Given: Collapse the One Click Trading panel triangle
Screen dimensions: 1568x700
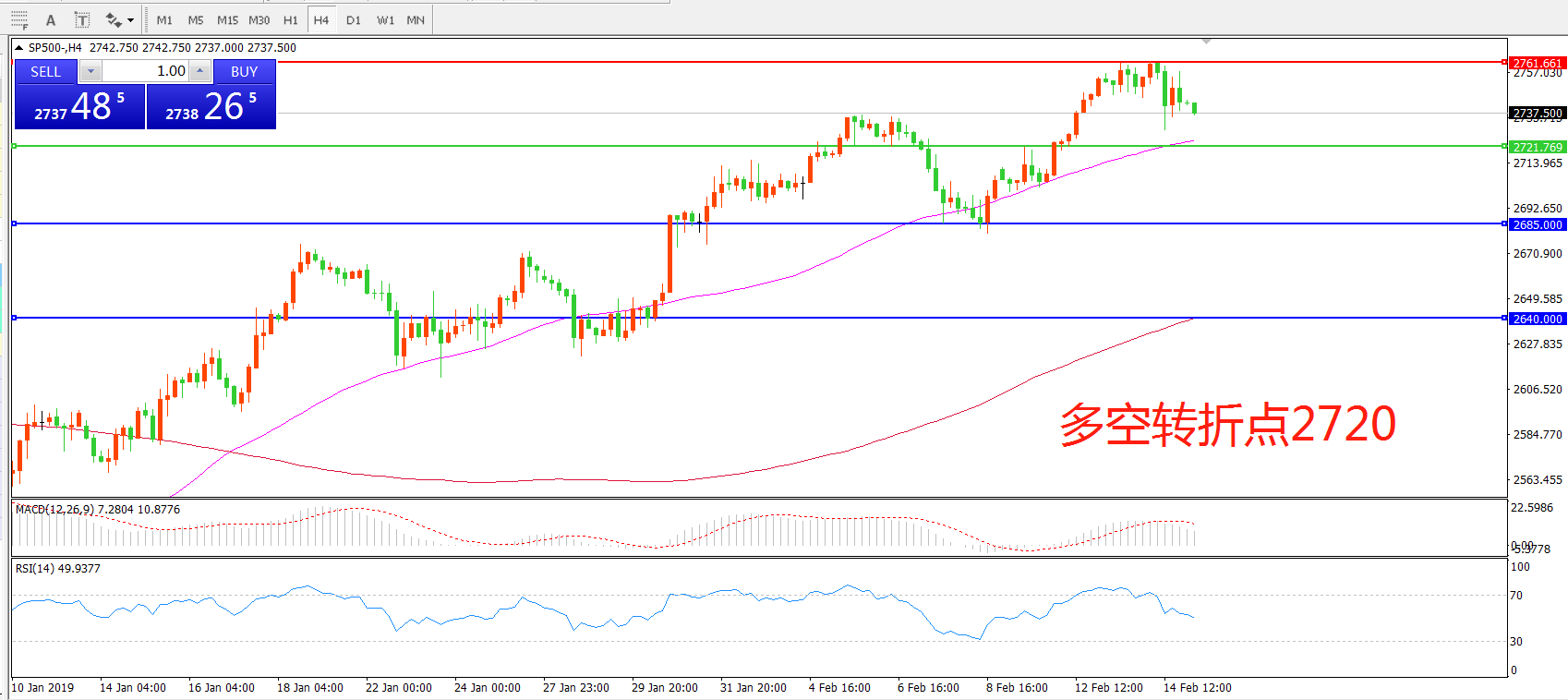Looking at the screenshot, I should pyautogui.click(x=18, y=48).
